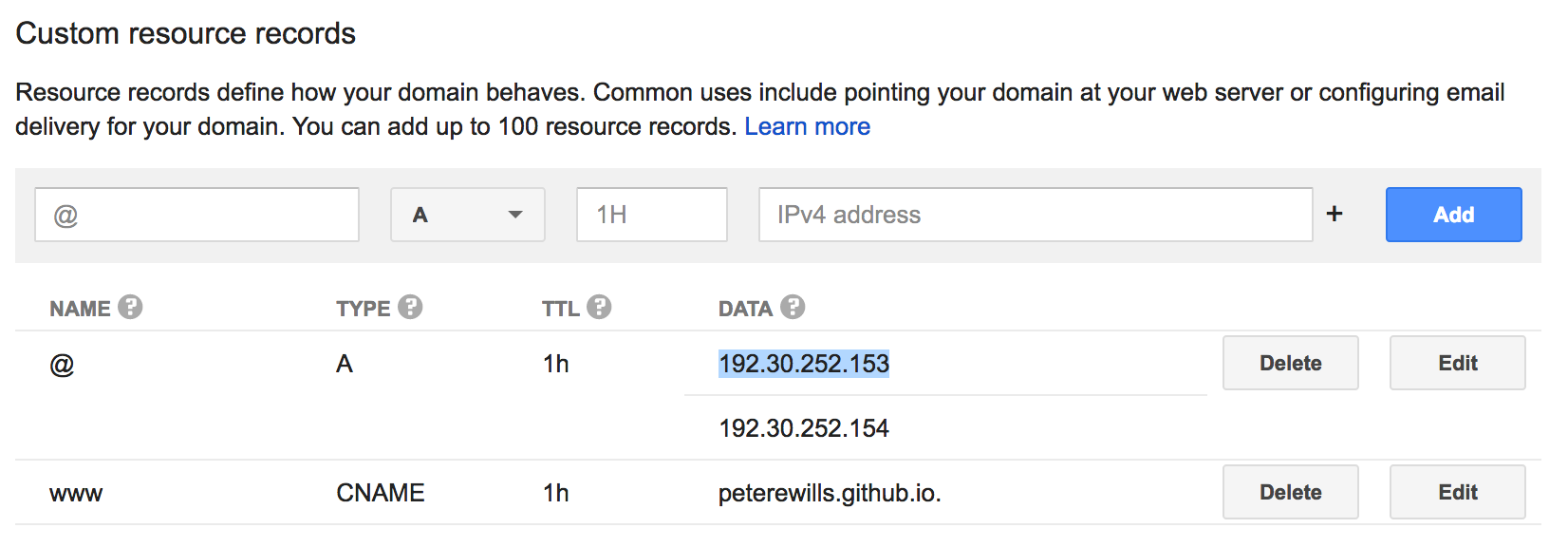
Task: Click the plus icon to add another address
Action: 1335,214
